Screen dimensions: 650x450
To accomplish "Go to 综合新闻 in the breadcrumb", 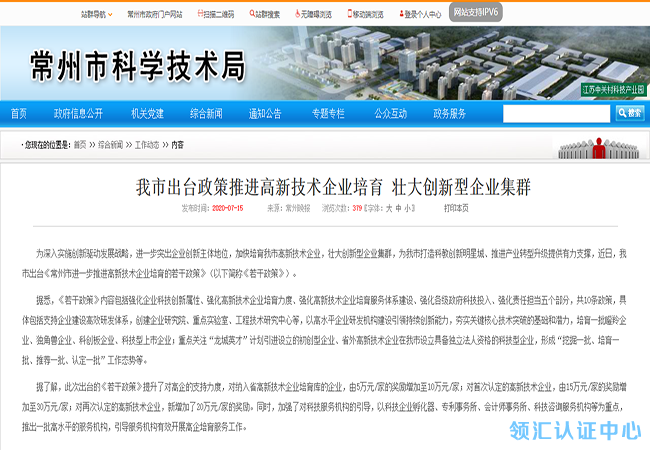I will click(x=110, y=145).
